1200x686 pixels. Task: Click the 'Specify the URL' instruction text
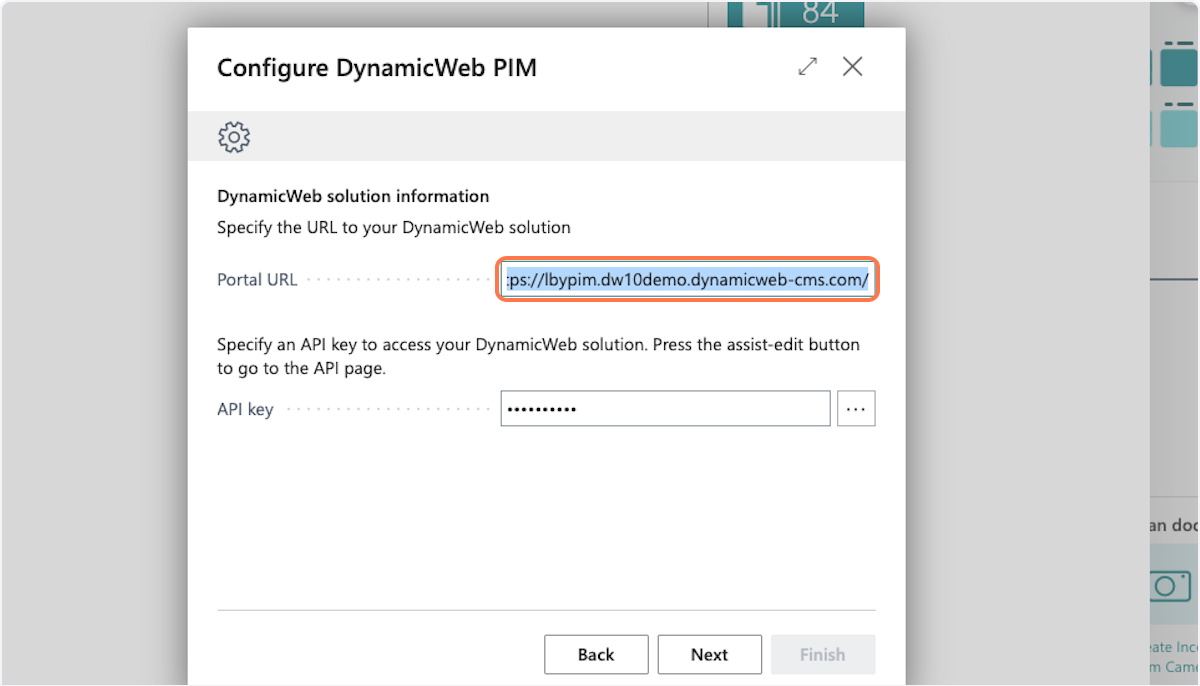pos(393,227)
